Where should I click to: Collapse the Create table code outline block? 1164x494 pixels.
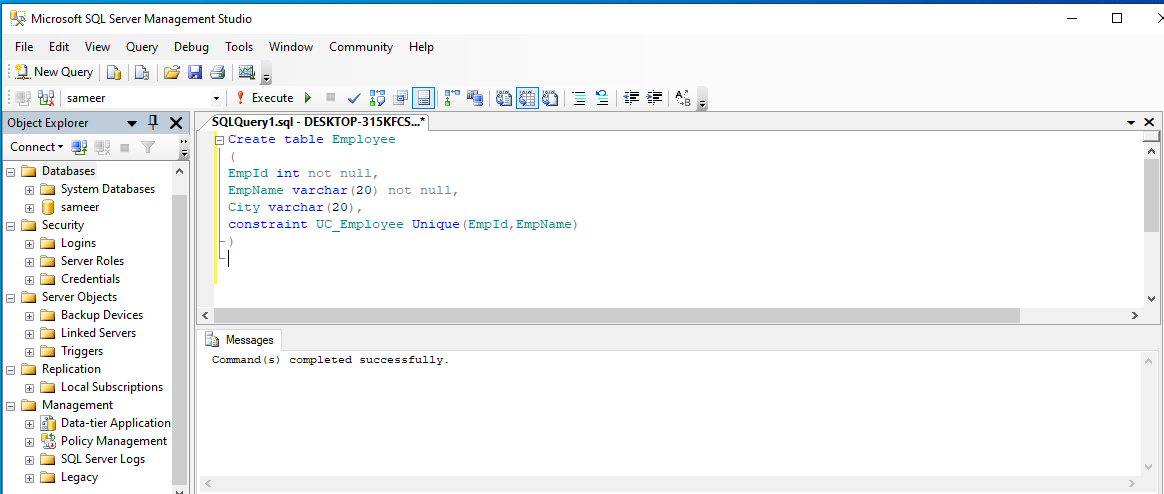(219, 140)
